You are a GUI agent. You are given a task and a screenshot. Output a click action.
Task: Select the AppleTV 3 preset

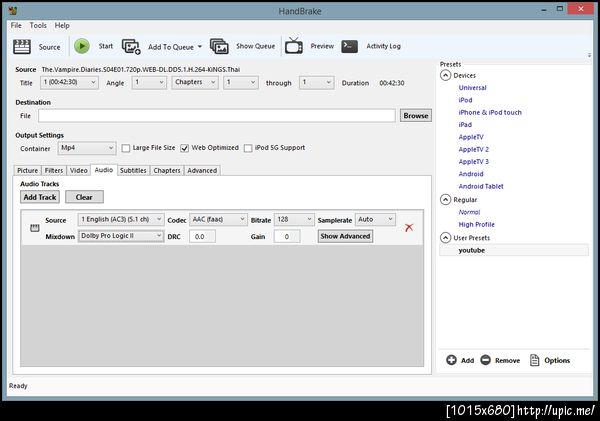pos(474,162)
